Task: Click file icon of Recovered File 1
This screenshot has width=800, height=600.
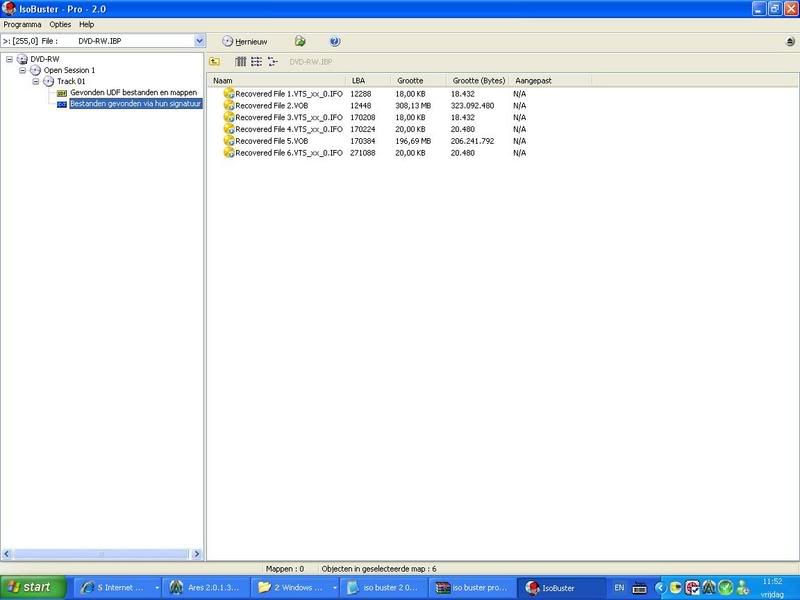Action: pos(229,94)
